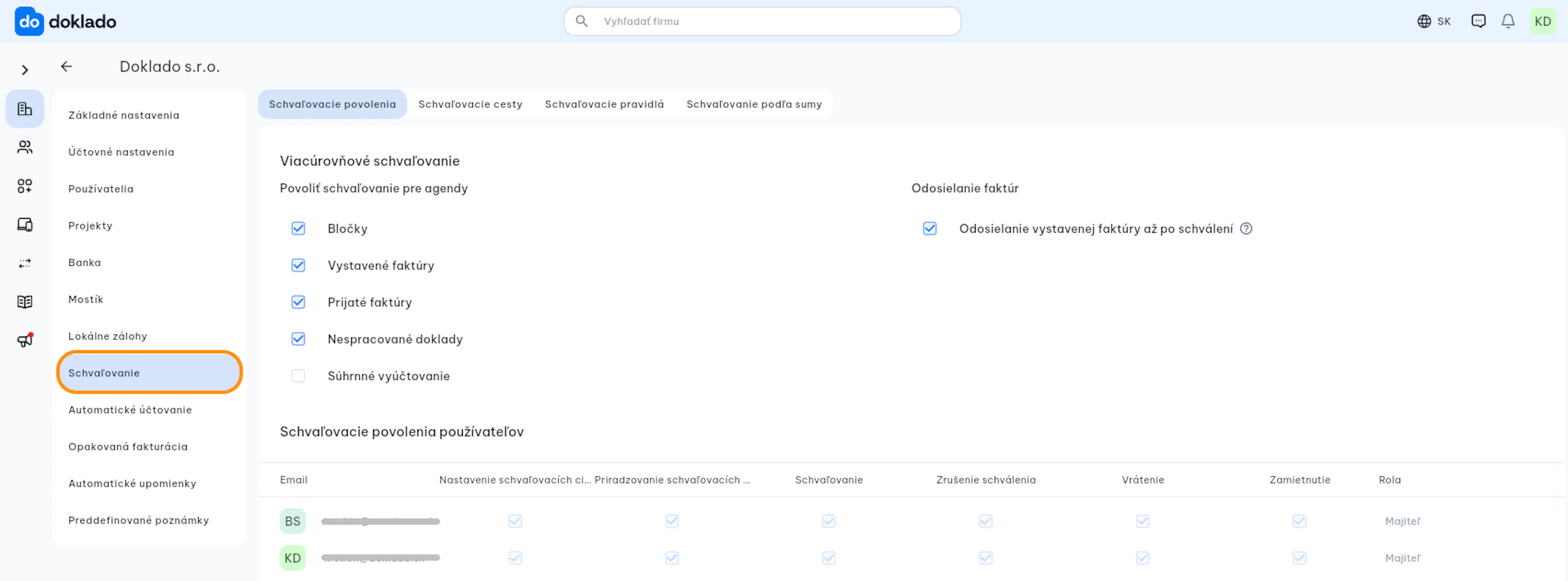Click the Vrátenie column header
The height and width of the screenshot is (581, 1568).
click(1143, 480)
